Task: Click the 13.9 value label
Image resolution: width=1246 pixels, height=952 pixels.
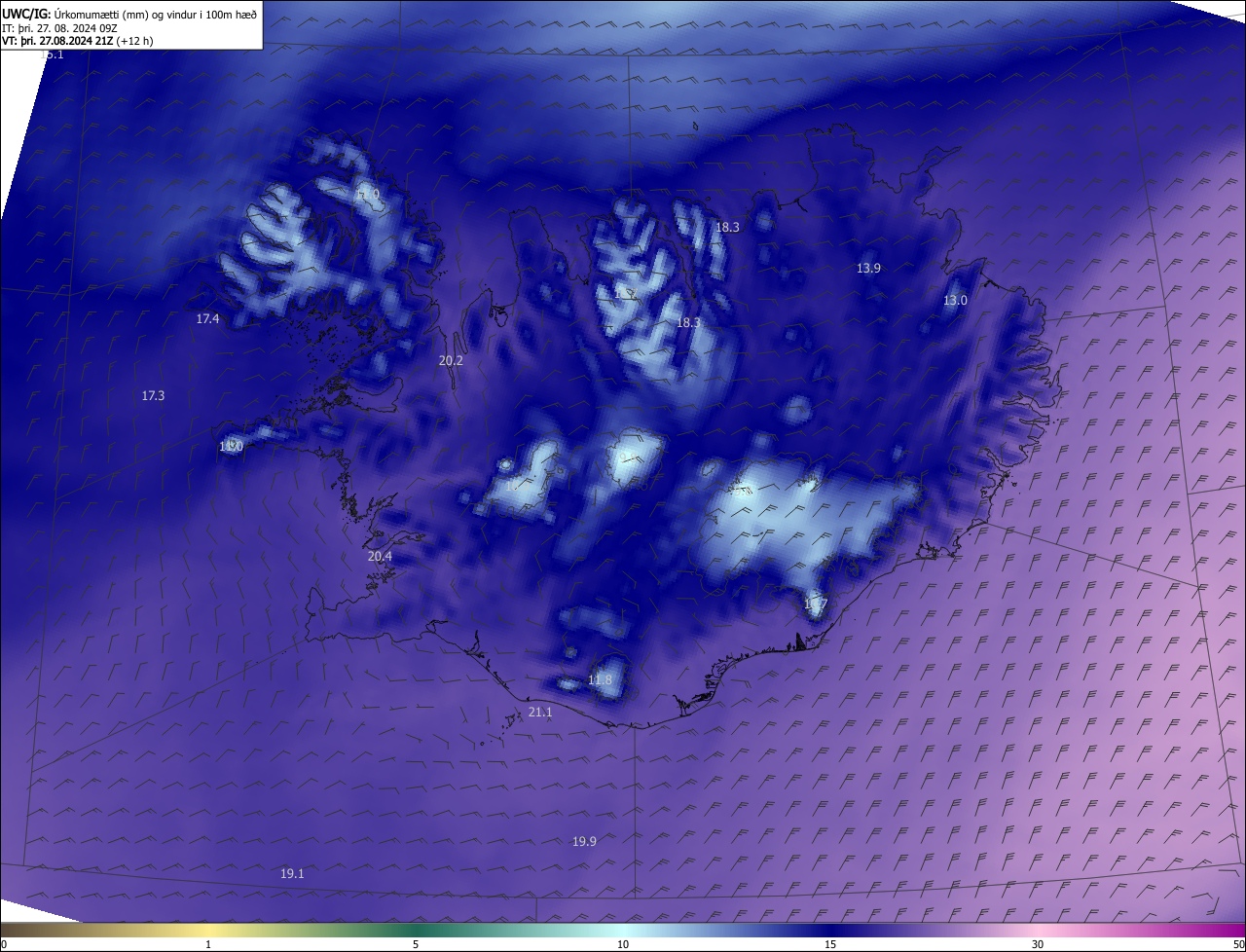Action: coord(868,268)
